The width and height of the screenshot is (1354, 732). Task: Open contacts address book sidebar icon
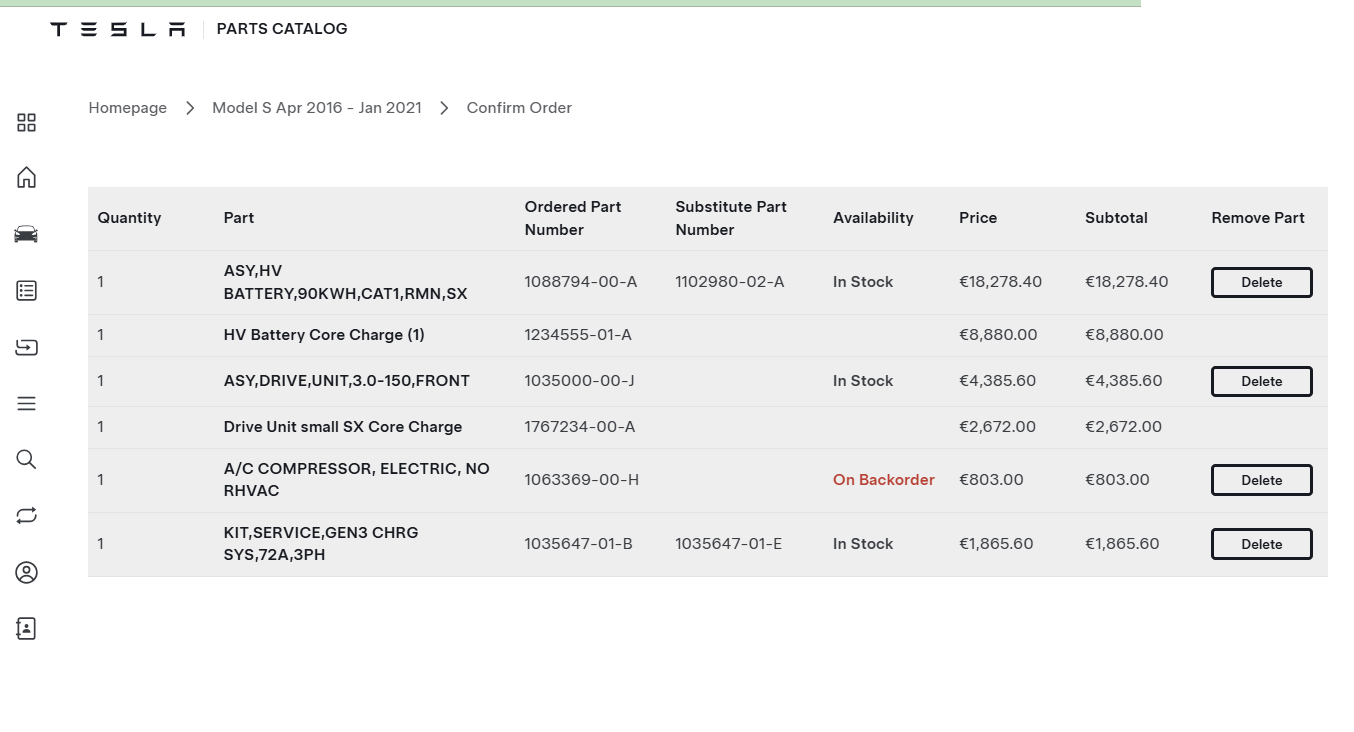pyautogui.click(x=27, y=628)
